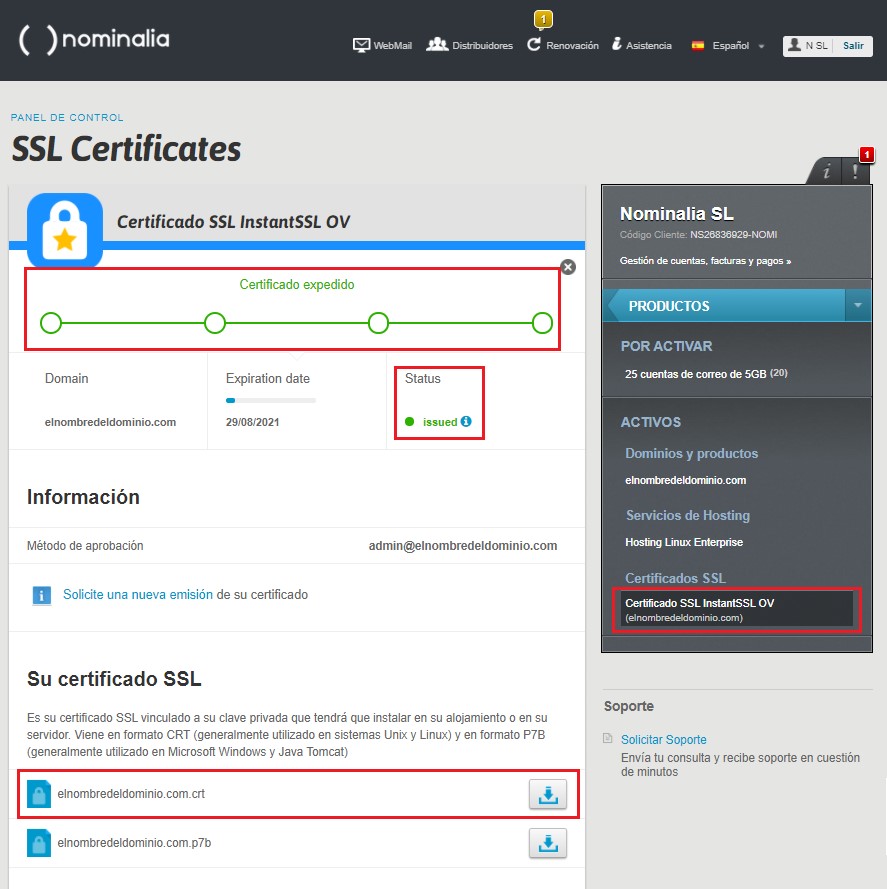Click the Nominalia logo

(x=92, y=40)
